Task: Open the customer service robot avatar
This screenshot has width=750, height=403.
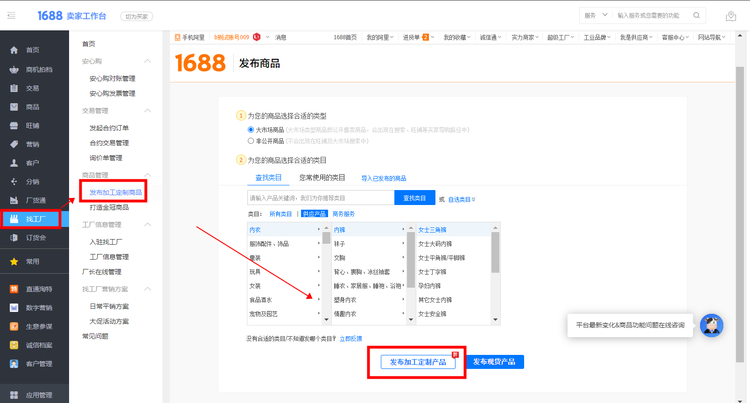Action: click(712, 326)
